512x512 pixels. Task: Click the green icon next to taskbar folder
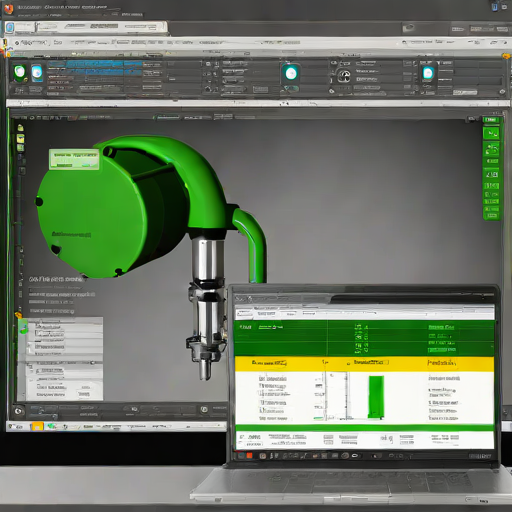[x=51, y=426]
